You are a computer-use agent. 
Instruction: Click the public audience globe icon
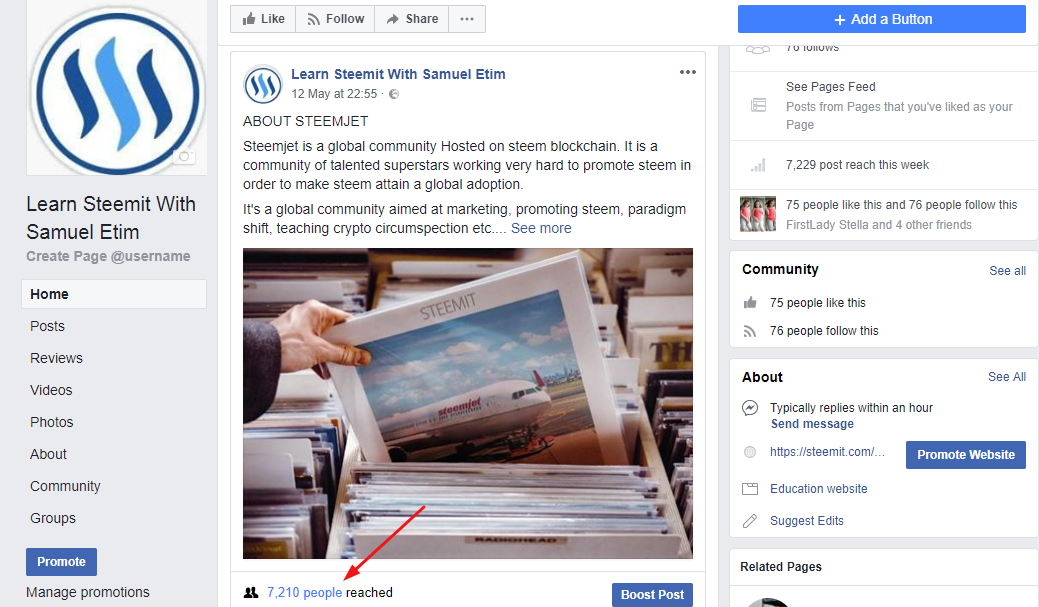(x=394, y=94)
